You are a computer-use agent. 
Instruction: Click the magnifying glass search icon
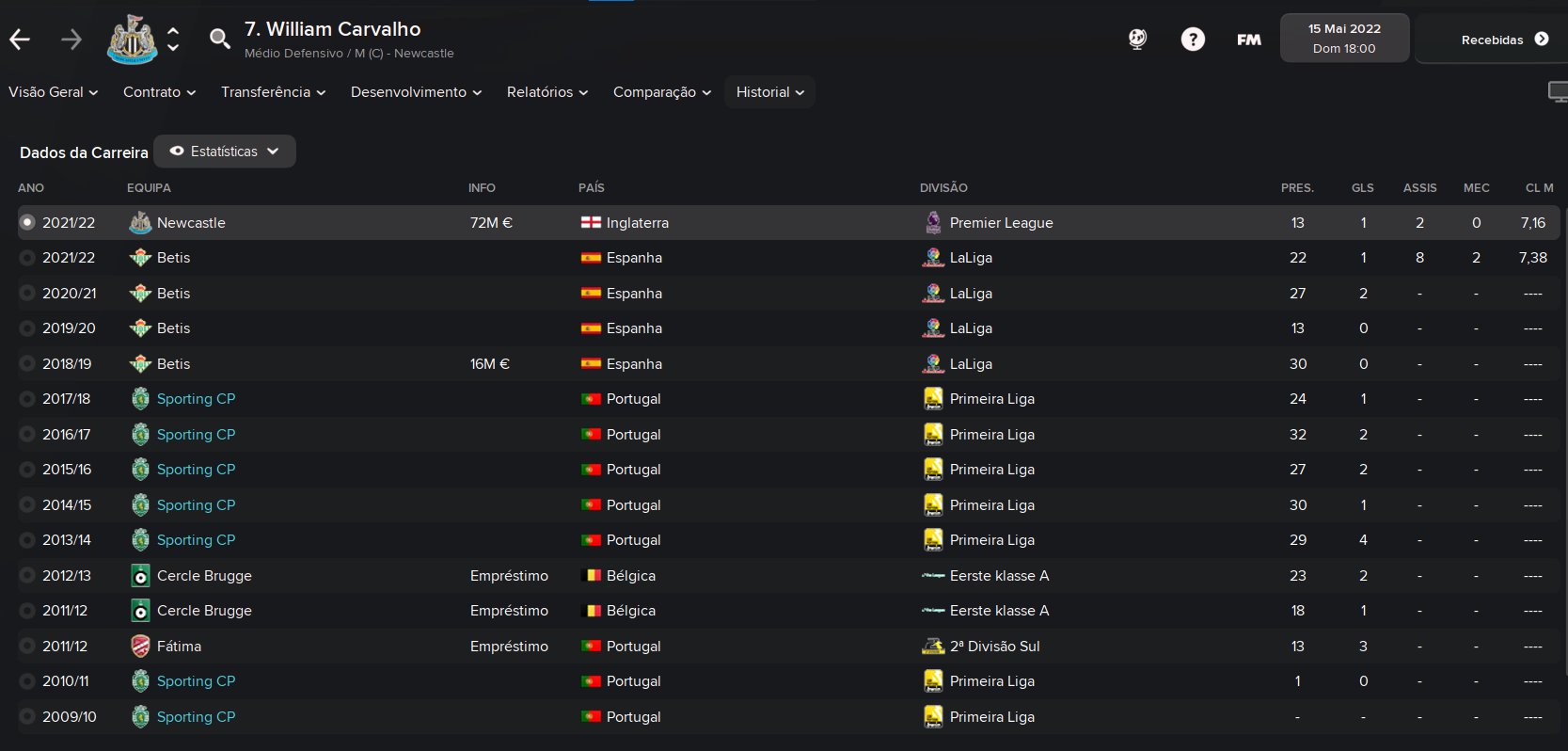click(x=219, y=39)
